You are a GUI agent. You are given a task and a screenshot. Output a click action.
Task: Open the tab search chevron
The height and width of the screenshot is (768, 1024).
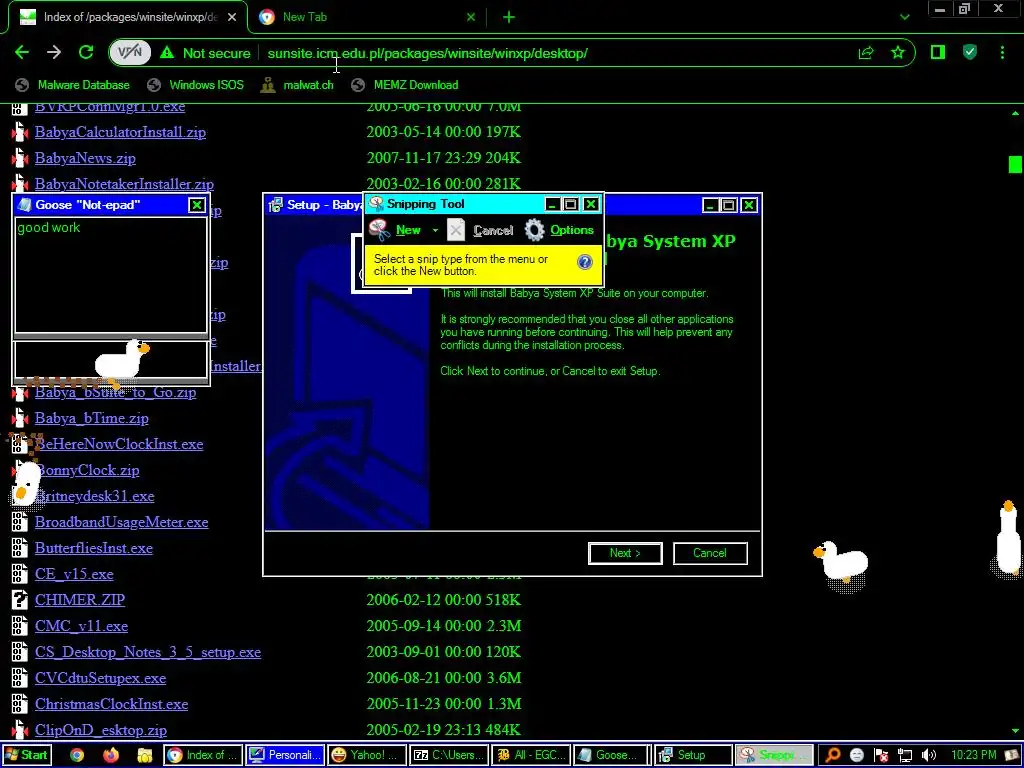point(904,18)
